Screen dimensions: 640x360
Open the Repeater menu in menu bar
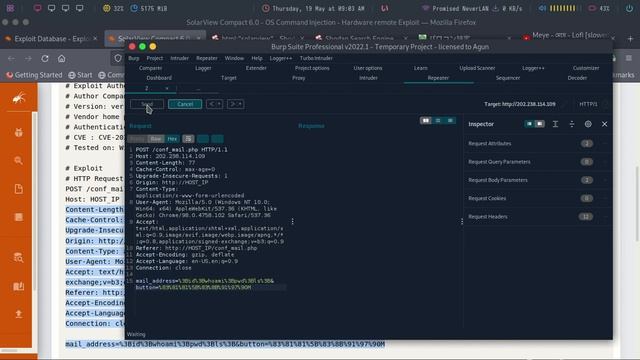[x=207, y=58]
